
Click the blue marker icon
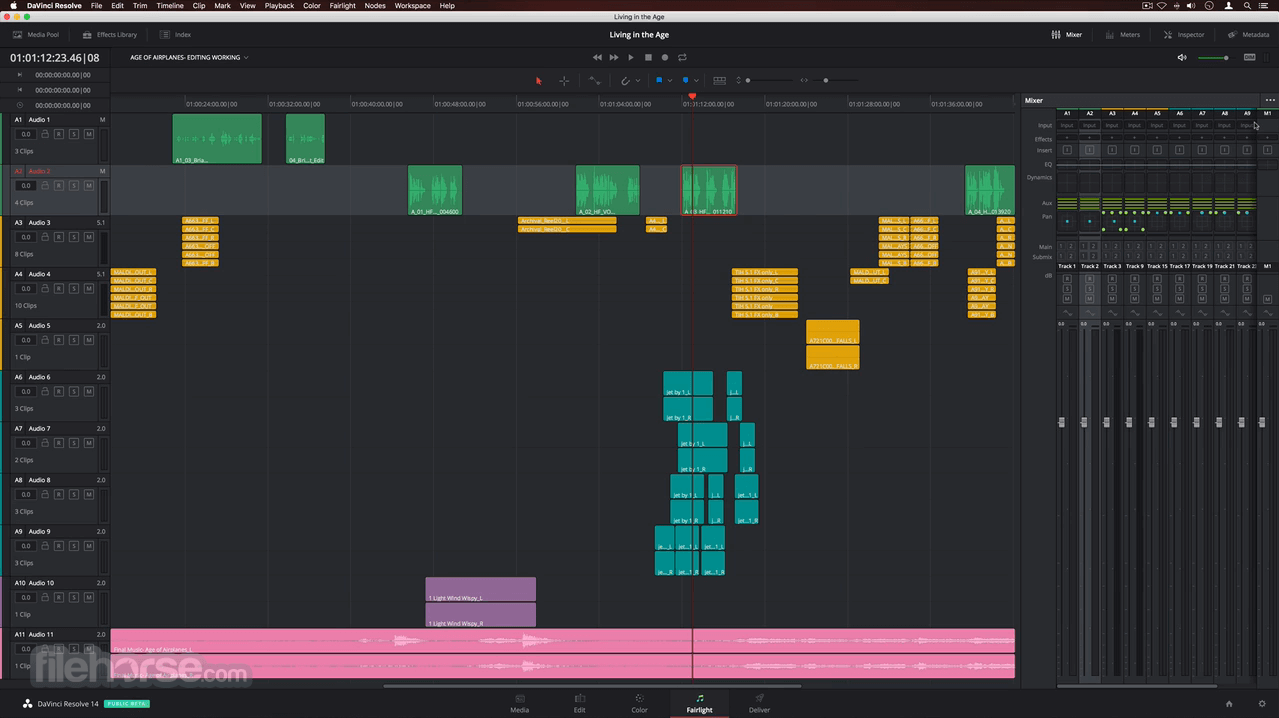(685, 80)
